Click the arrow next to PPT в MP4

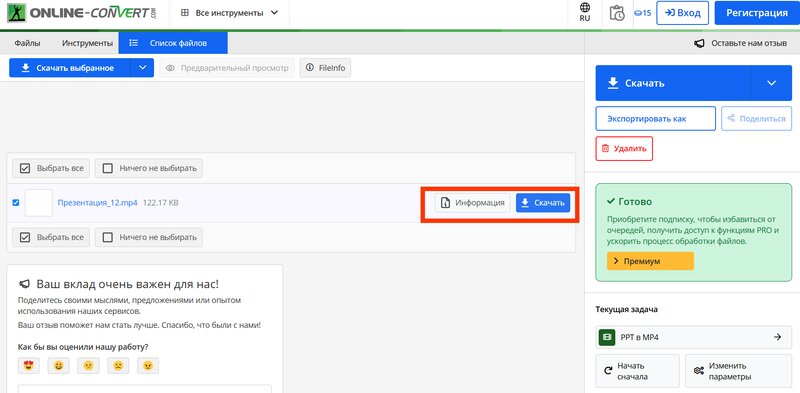[x=778, y=337]
